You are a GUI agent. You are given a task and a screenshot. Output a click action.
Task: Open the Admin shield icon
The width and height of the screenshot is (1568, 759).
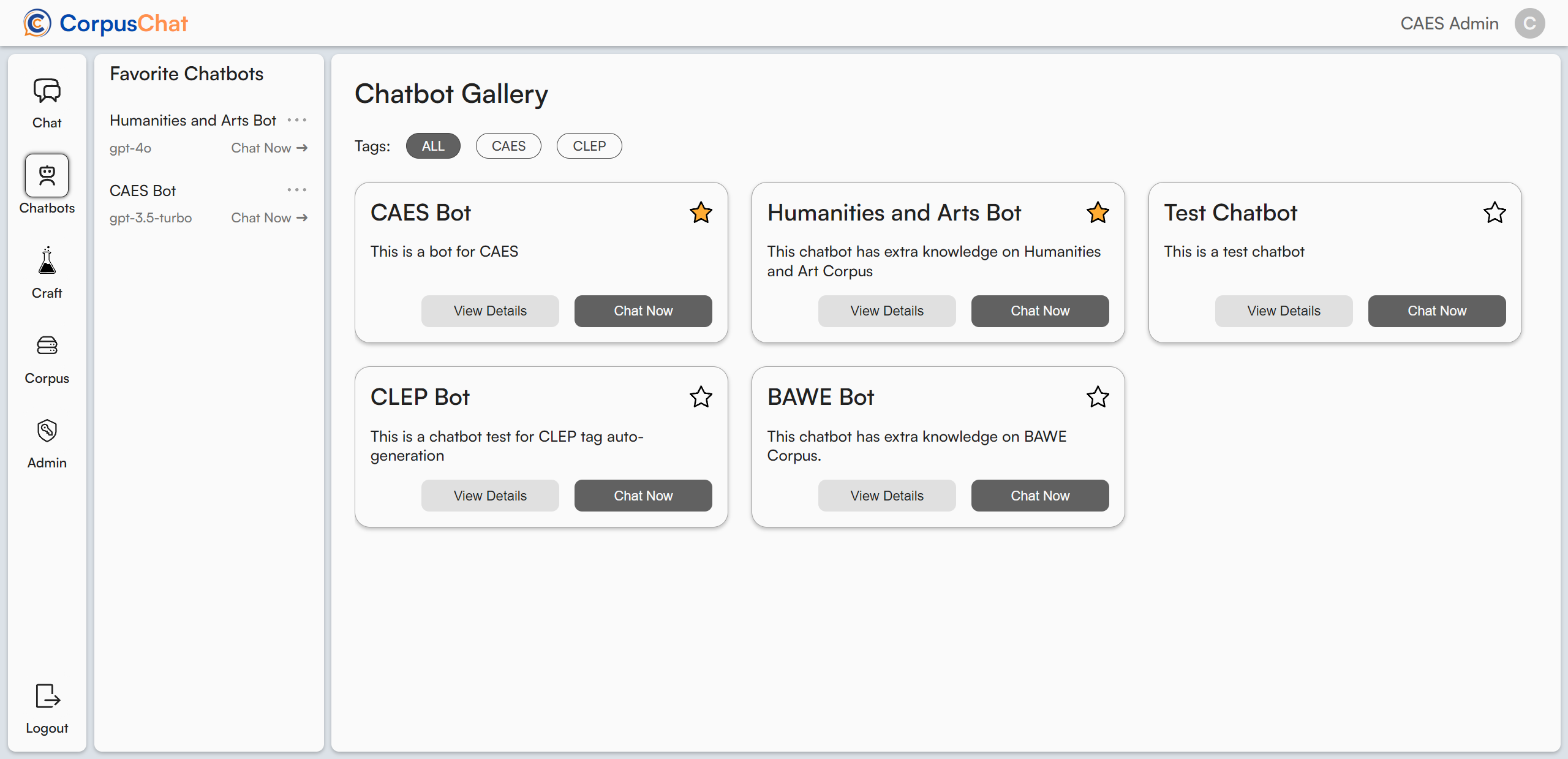47,431
